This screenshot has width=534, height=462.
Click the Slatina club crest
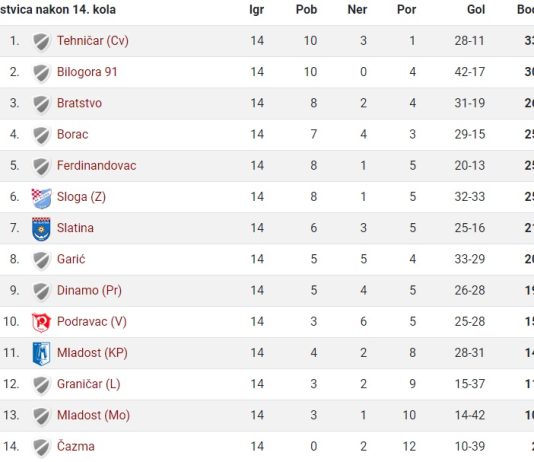41,229
